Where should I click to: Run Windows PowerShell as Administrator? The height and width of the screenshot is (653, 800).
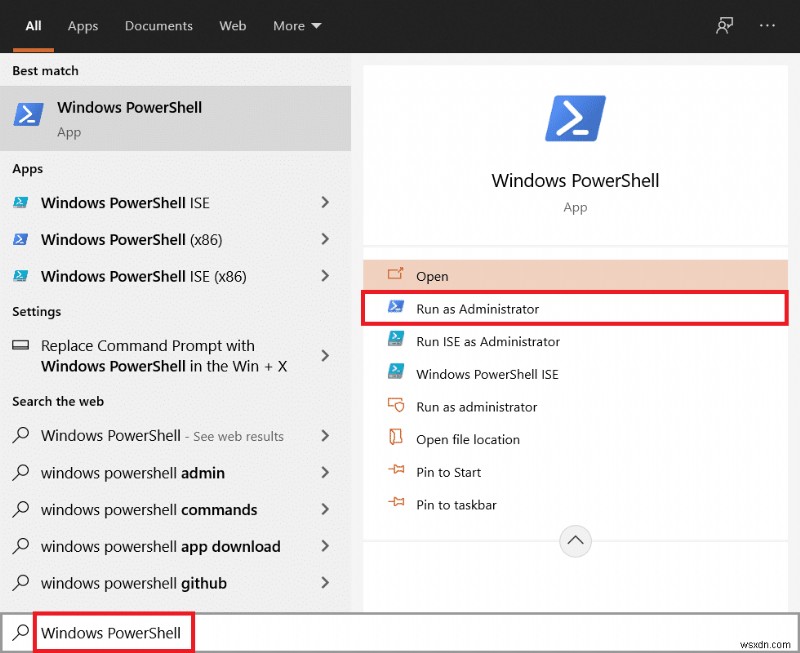[x=478, y=308]
